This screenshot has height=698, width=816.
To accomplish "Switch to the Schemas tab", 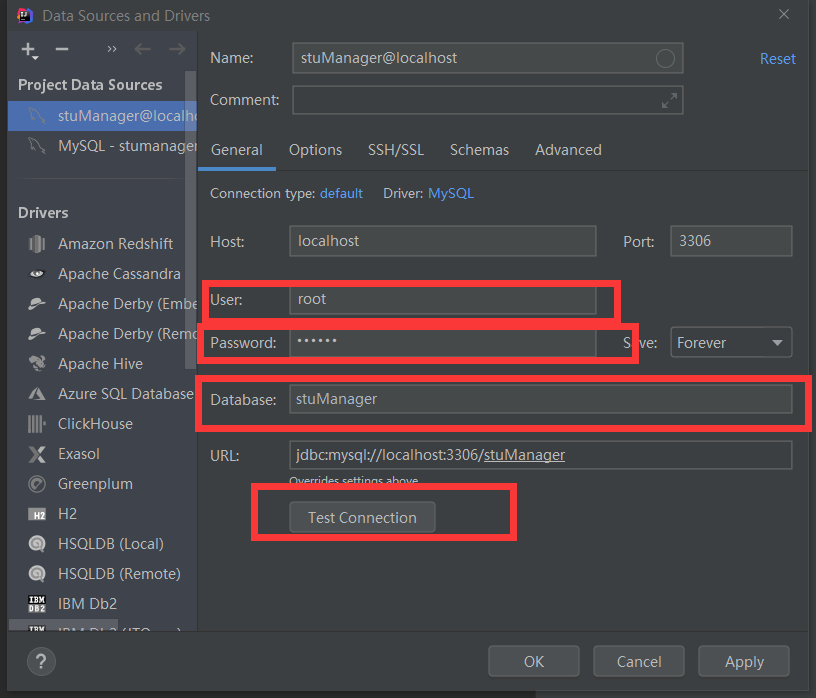I will (x=479, y=150).
